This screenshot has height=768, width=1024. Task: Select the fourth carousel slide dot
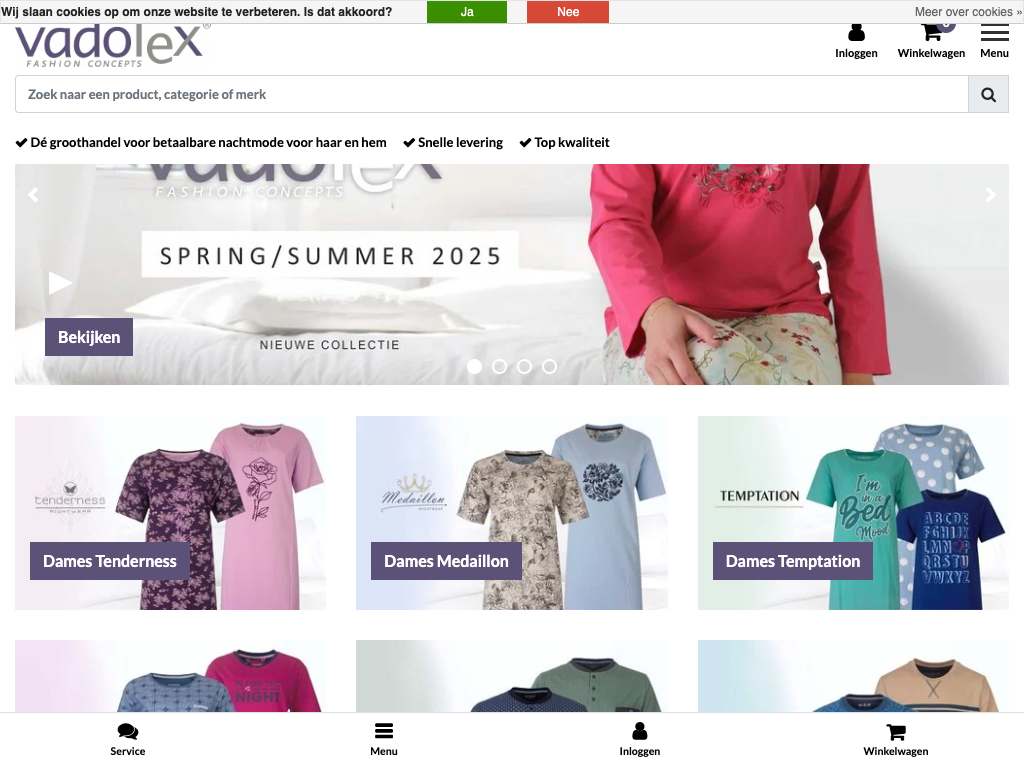(550, 366)
